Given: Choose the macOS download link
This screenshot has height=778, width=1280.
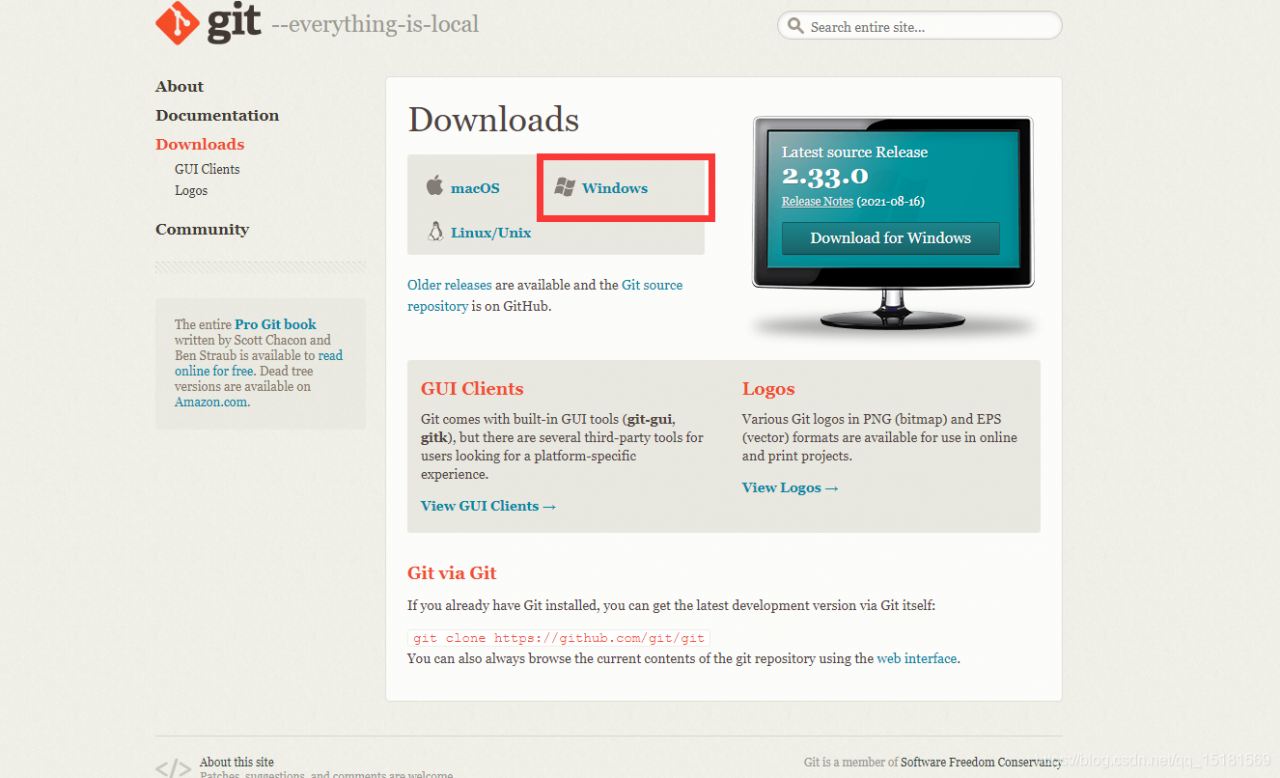Looking at the screenshot, I should 475,188.
